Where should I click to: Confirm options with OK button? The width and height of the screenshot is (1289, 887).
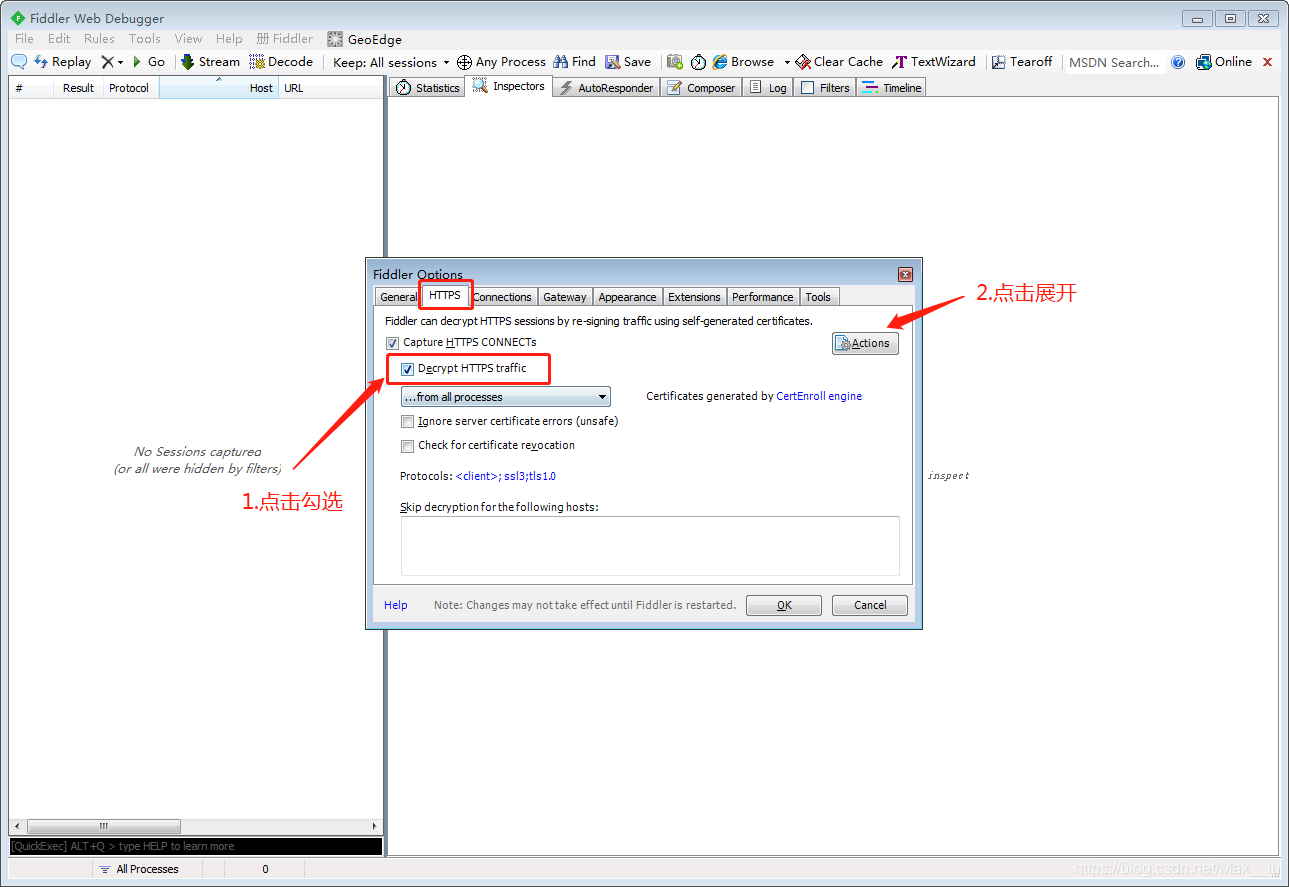(x=784, y=605)
